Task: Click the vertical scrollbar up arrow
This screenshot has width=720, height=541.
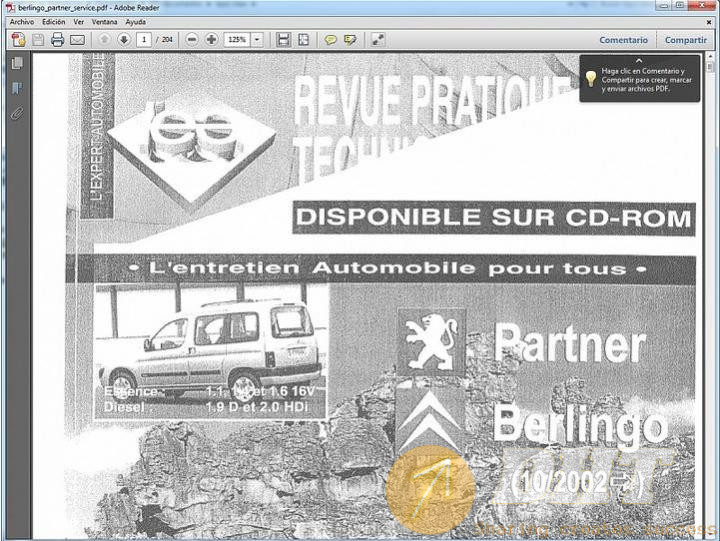Action: coord(711,56)
